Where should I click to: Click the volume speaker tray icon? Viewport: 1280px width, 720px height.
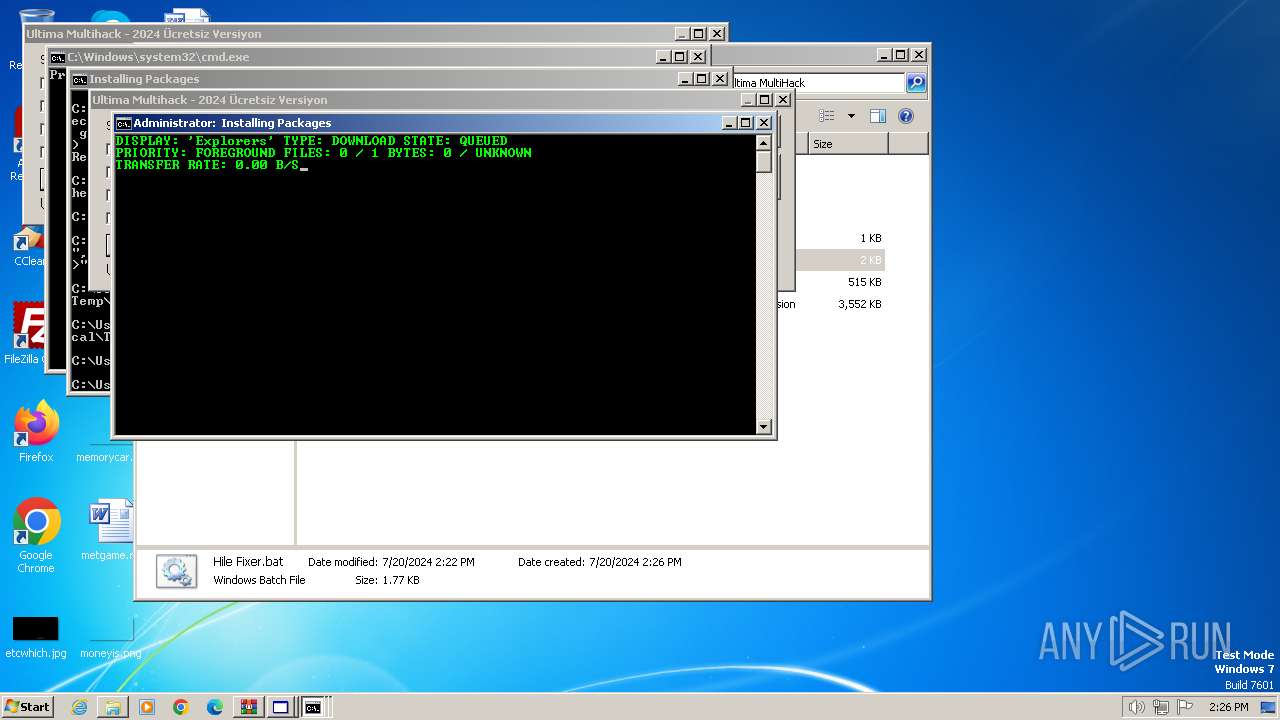point(1136,707)
